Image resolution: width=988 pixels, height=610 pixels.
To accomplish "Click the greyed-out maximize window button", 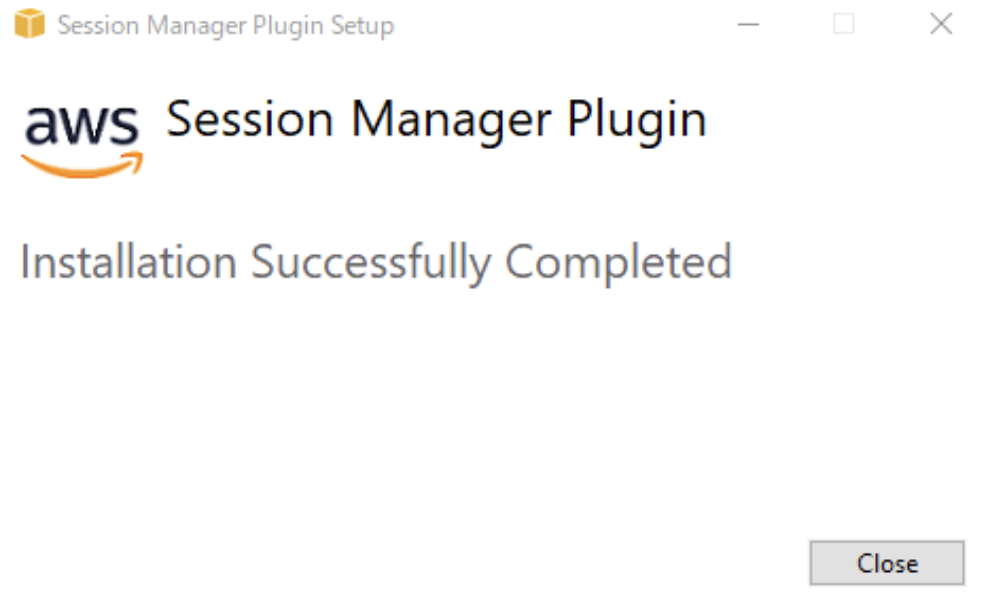I will [x=844, y=24].
